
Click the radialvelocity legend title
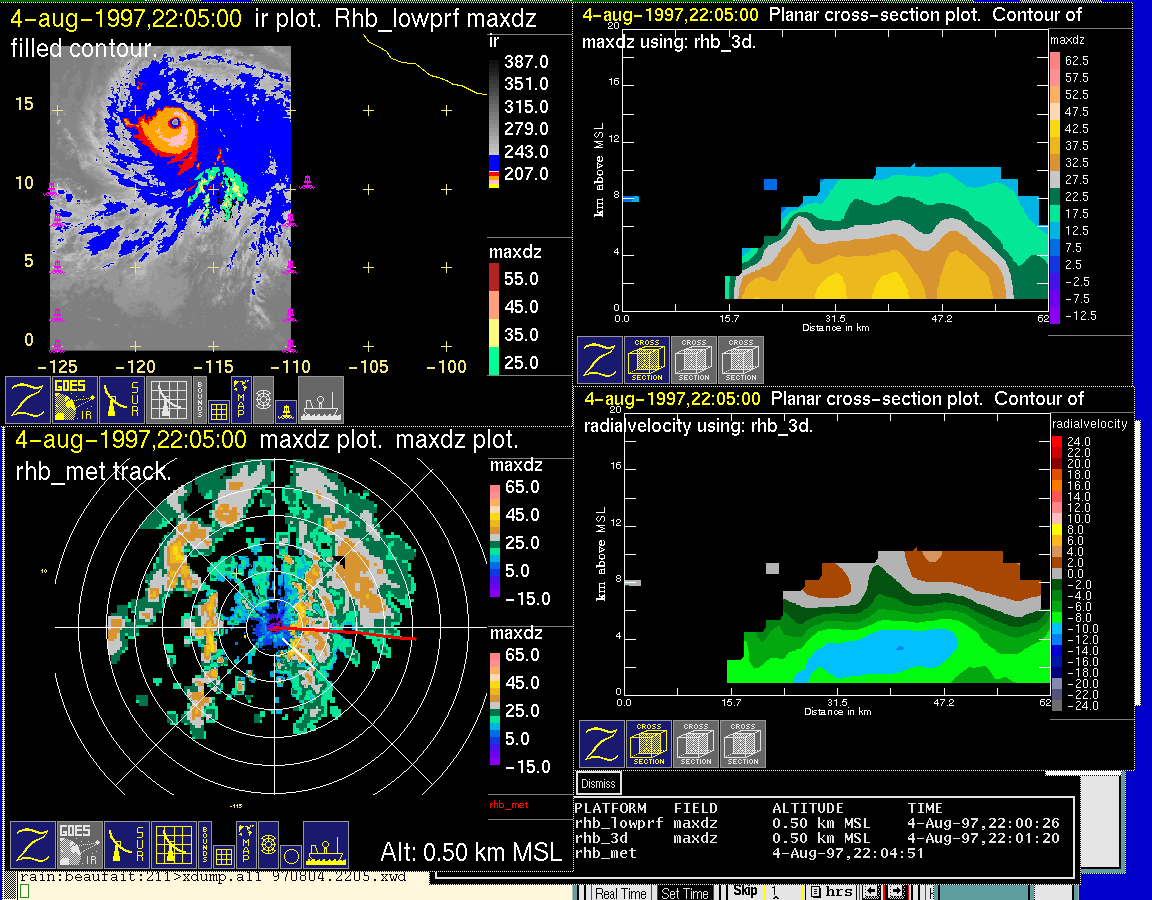click(x=1090, y=424)
